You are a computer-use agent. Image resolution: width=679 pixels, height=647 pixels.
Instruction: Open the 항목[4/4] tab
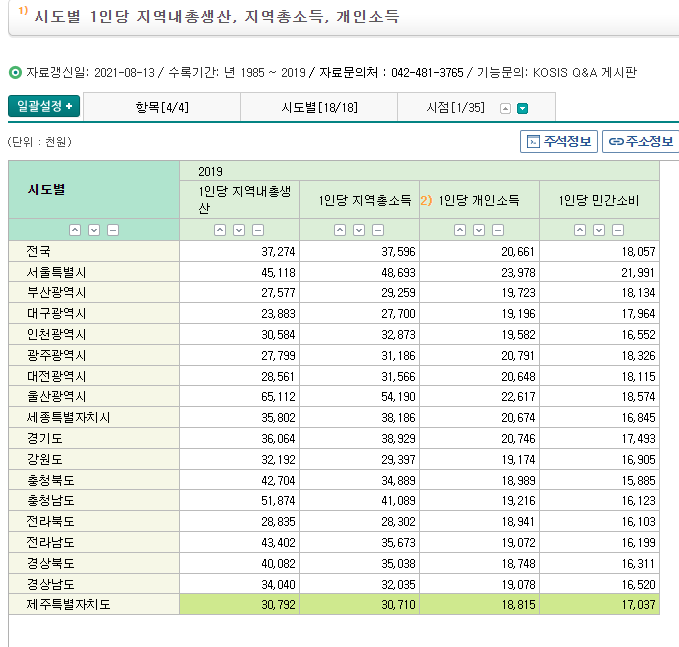[161, 107]
